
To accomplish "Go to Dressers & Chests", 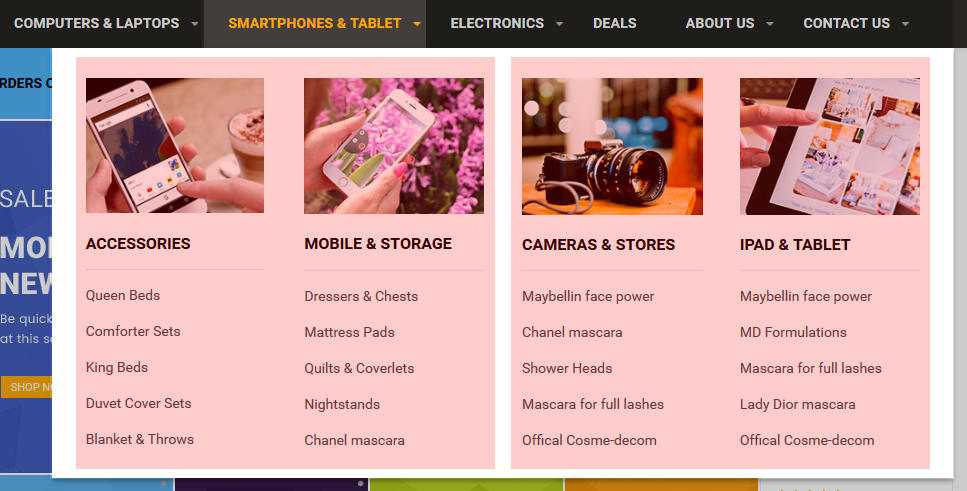I will tap(361, 297).
